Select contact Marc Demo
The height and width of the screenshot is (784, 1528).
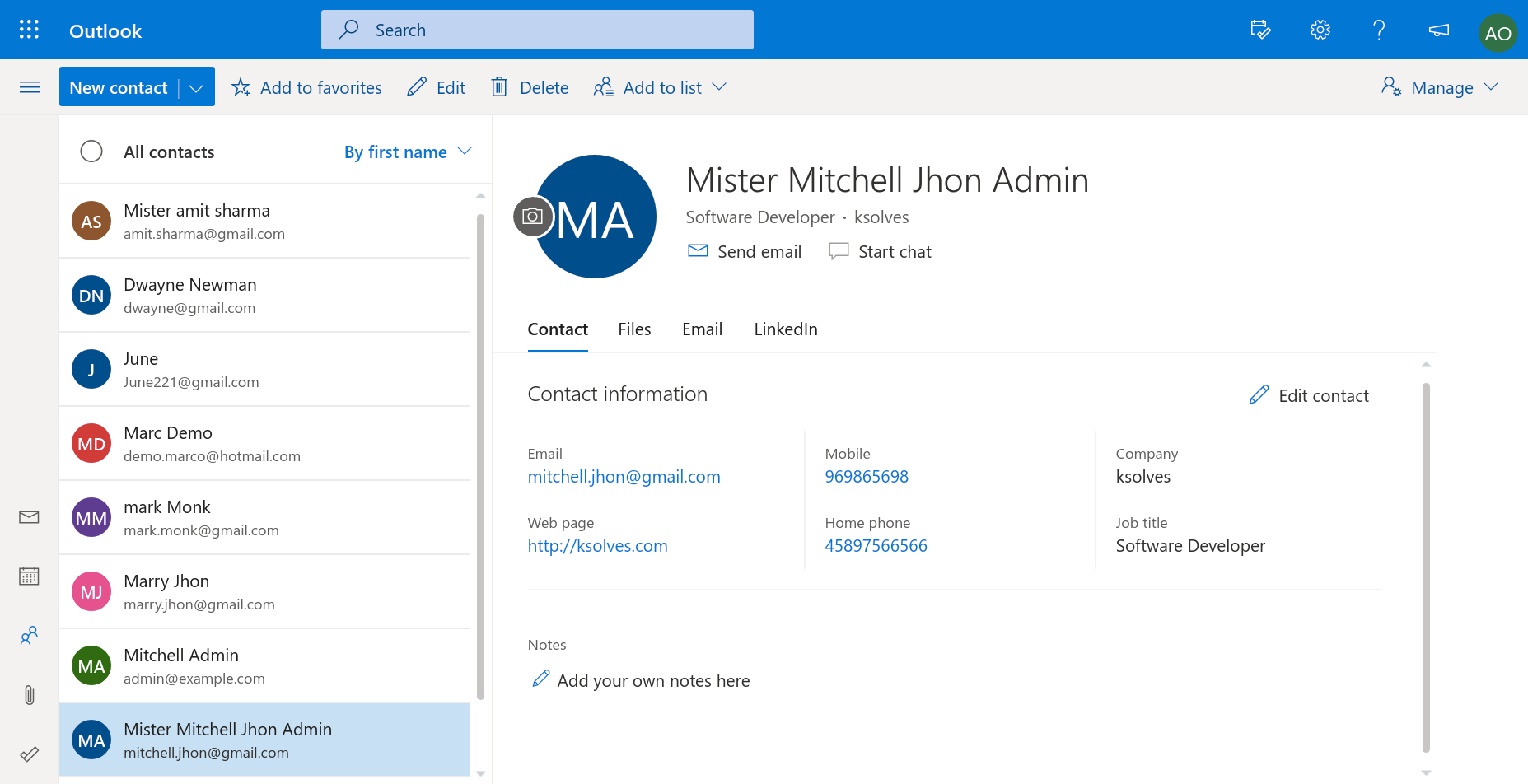[264, 444]
